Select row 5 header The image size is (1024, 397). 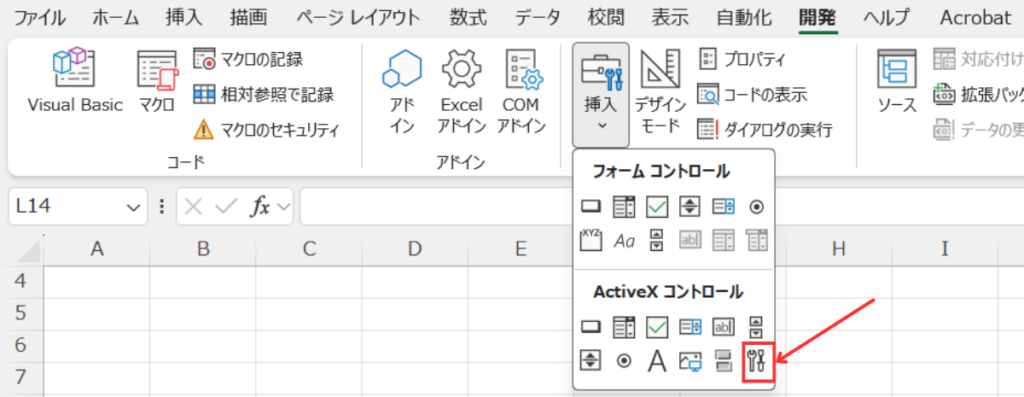point(22,313)
